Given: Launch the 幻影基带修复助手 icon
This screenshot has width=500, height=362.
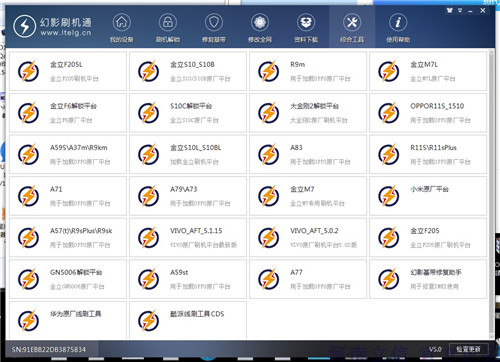Looking at the screenshot, I should pos(388,279).
